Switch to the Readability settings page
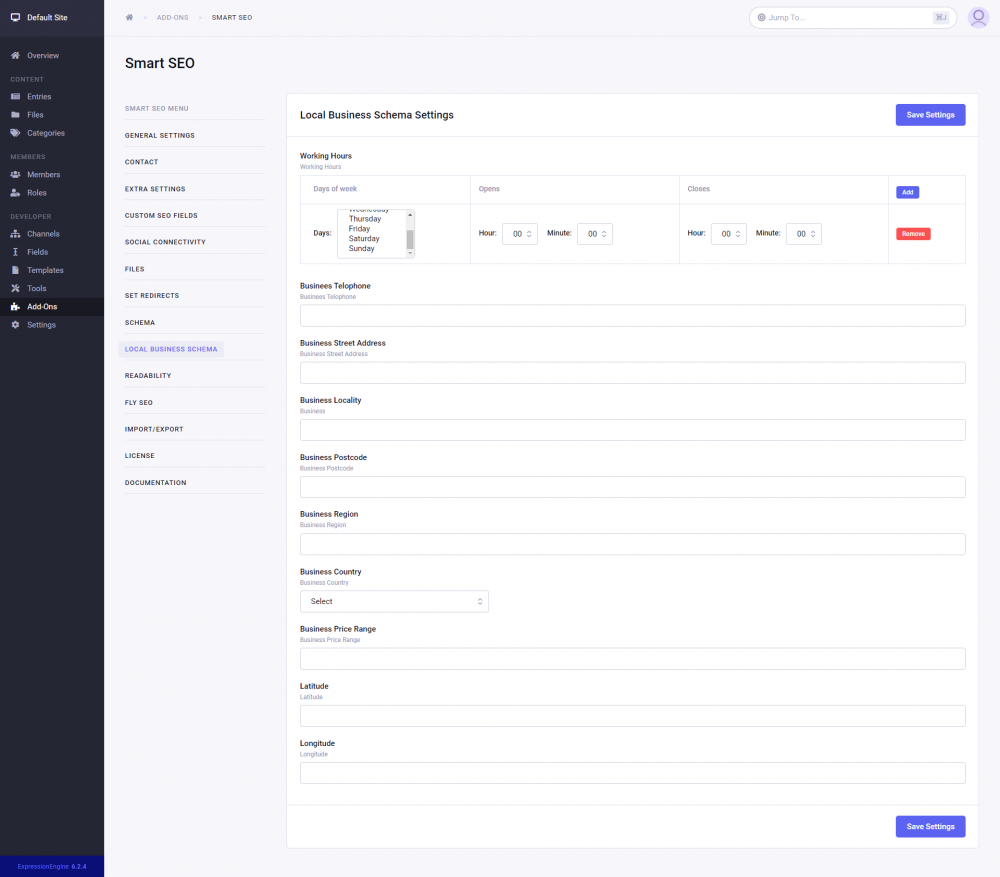Screen dimensions: 1000x877 146,375
